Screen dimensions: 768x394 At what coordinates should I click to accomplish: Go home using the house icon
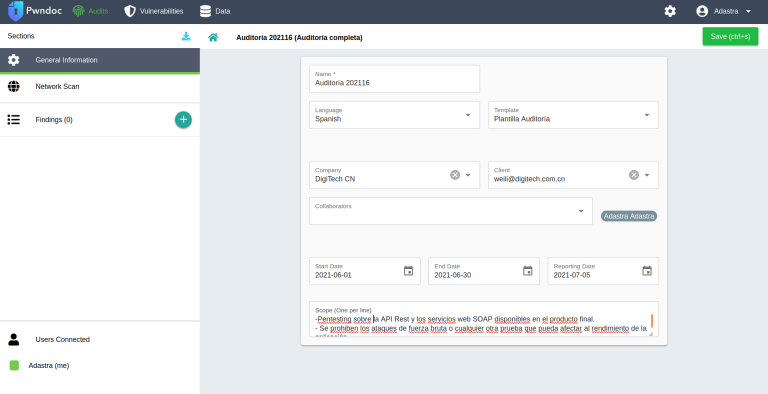(213, 37)
